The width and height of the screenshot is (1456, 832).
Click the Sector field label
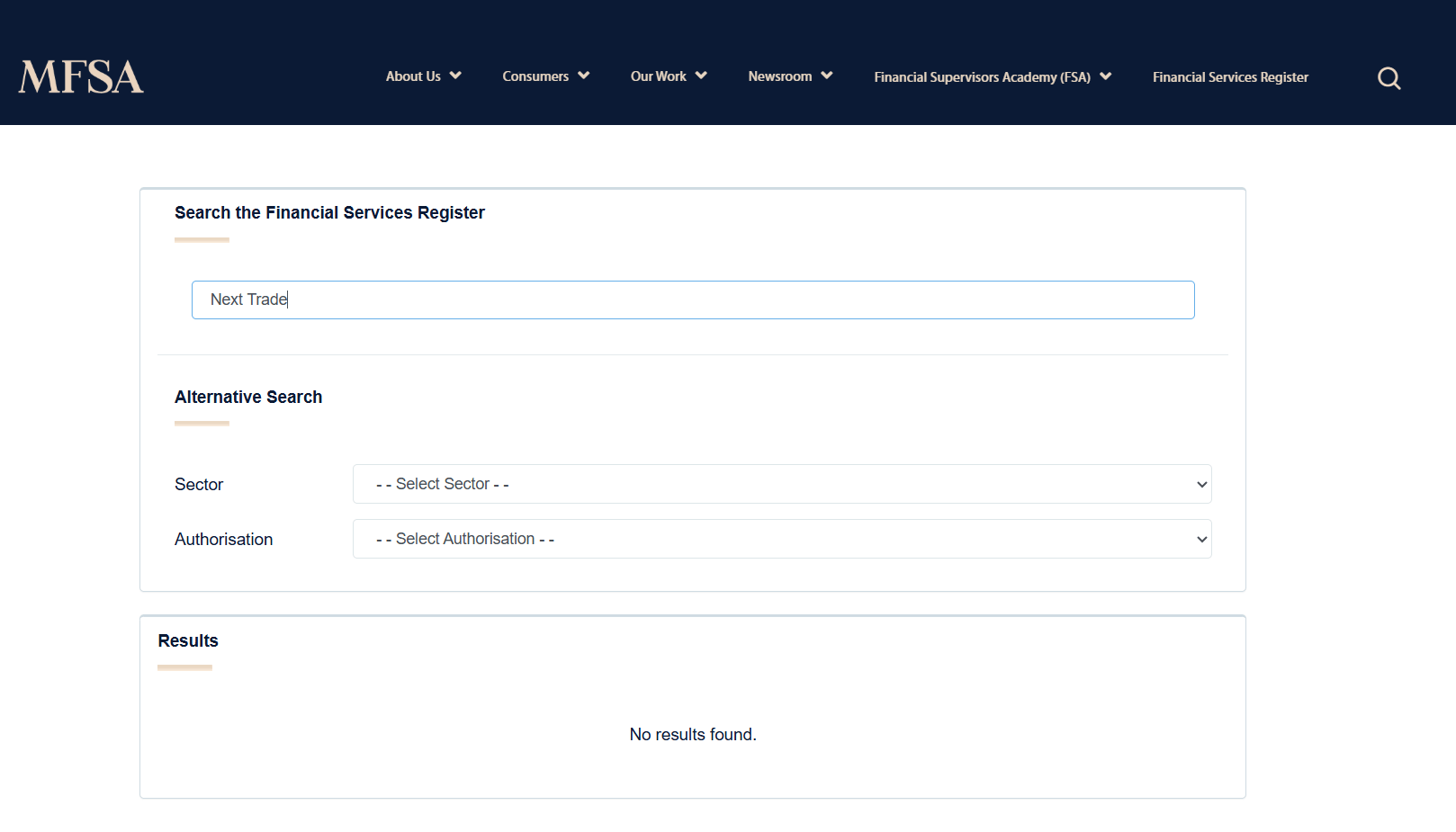tap(199, 485)
